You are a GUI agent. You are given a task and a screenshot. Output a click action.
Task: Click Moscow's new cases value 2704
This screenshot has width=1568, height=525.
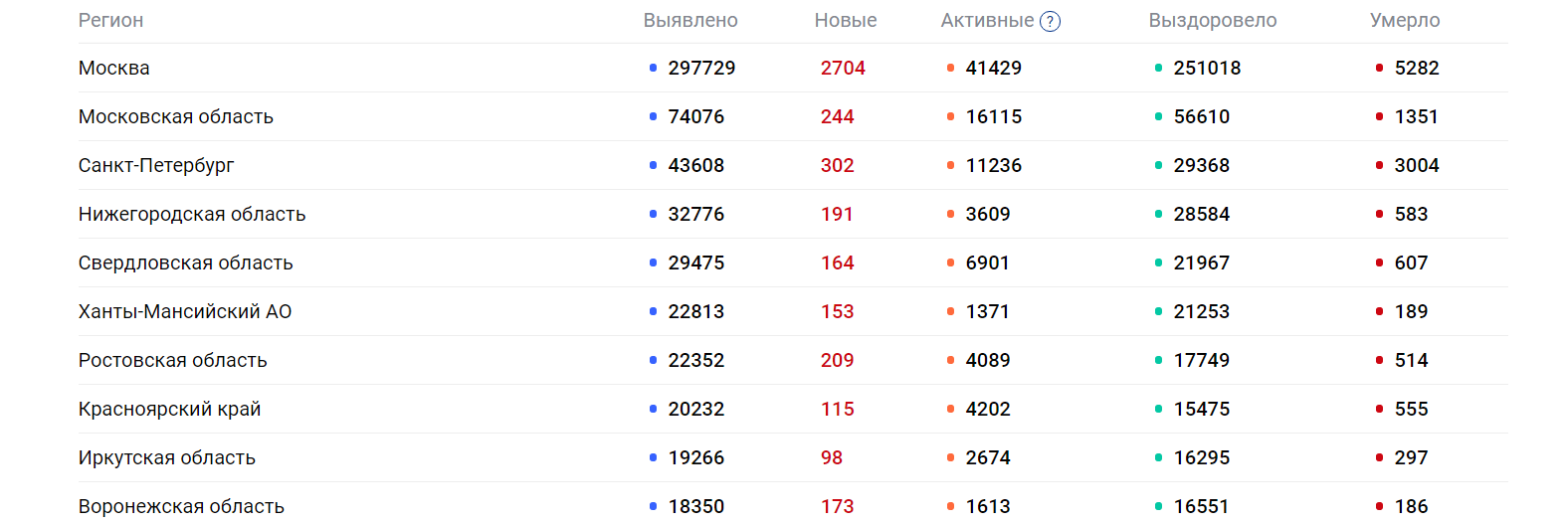(843, 69)
